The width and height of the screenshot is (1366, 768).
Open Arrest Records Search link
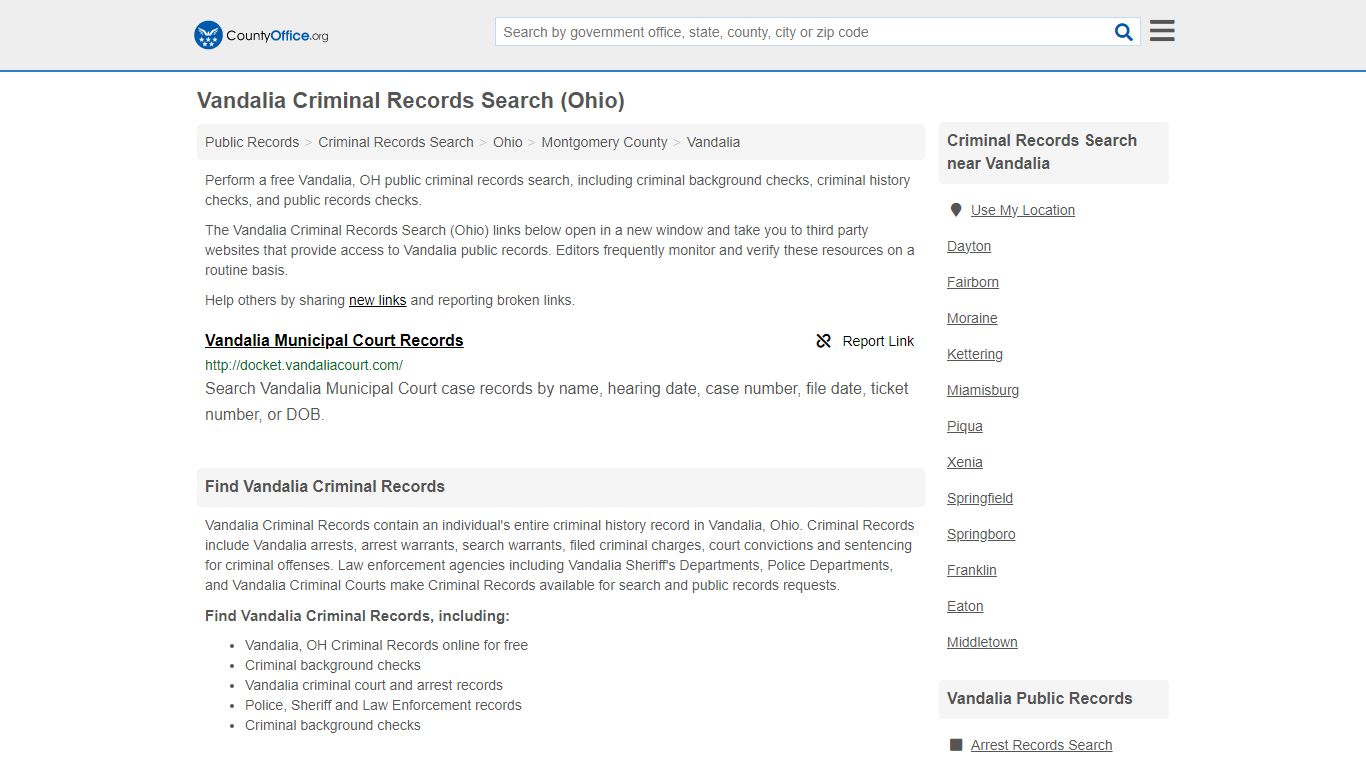(1041, 745)
